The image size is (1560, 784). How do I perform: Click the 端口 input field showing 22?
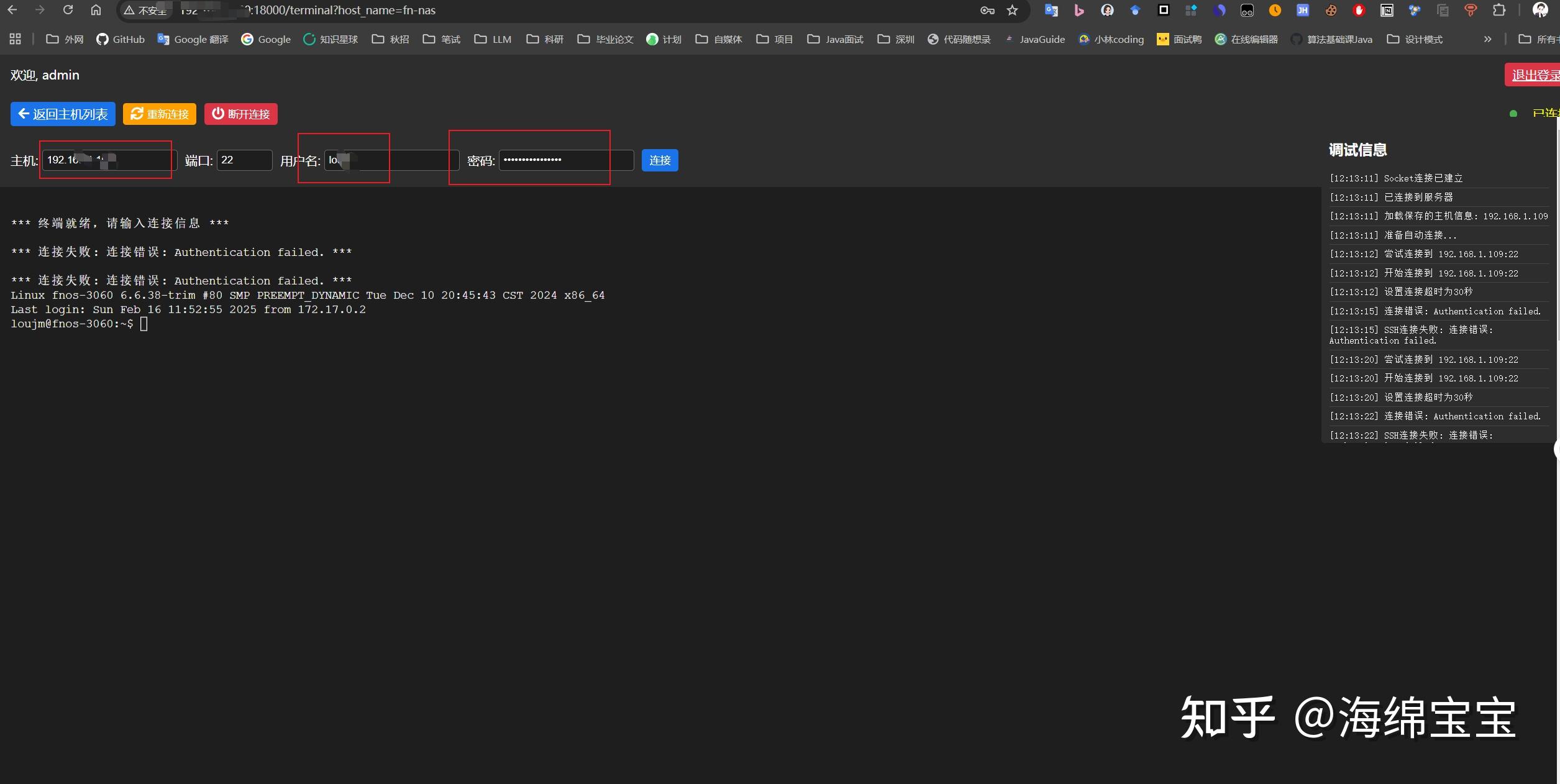tap(244, 160)
